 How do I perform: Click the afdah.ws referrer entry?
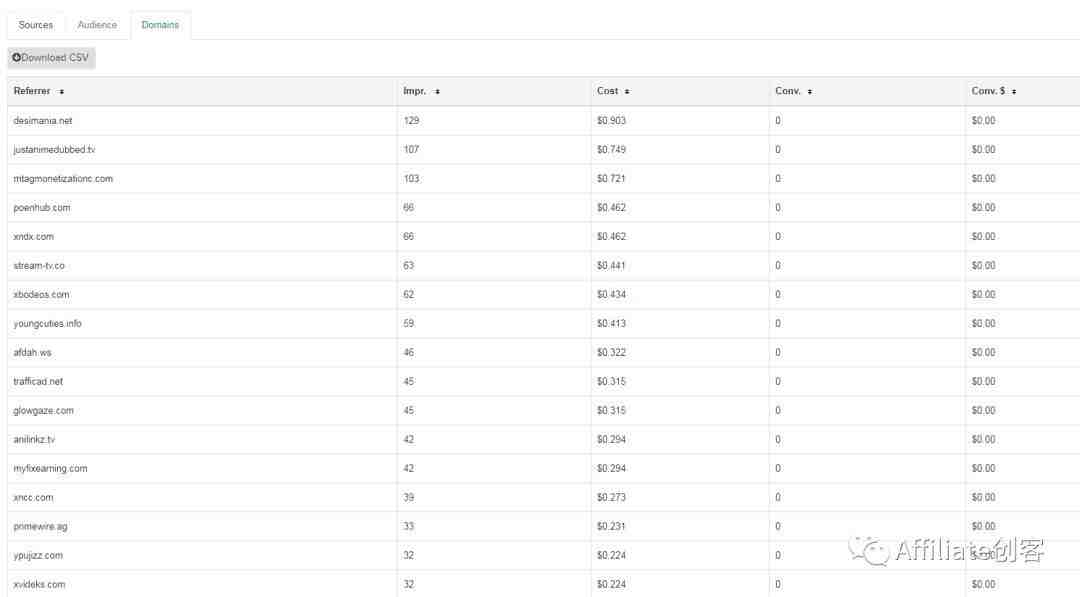[32, 352]
